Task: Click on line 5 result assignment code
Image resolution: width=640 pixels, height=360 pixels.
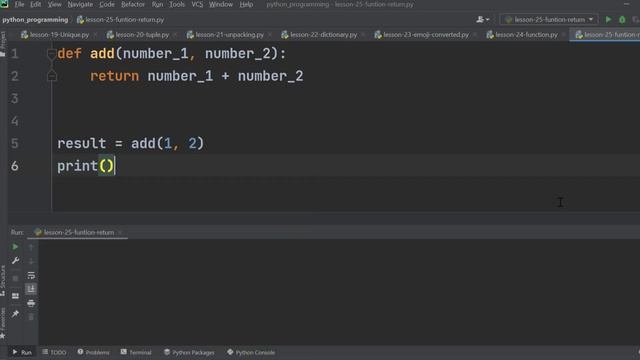Action: coord(130,144)
